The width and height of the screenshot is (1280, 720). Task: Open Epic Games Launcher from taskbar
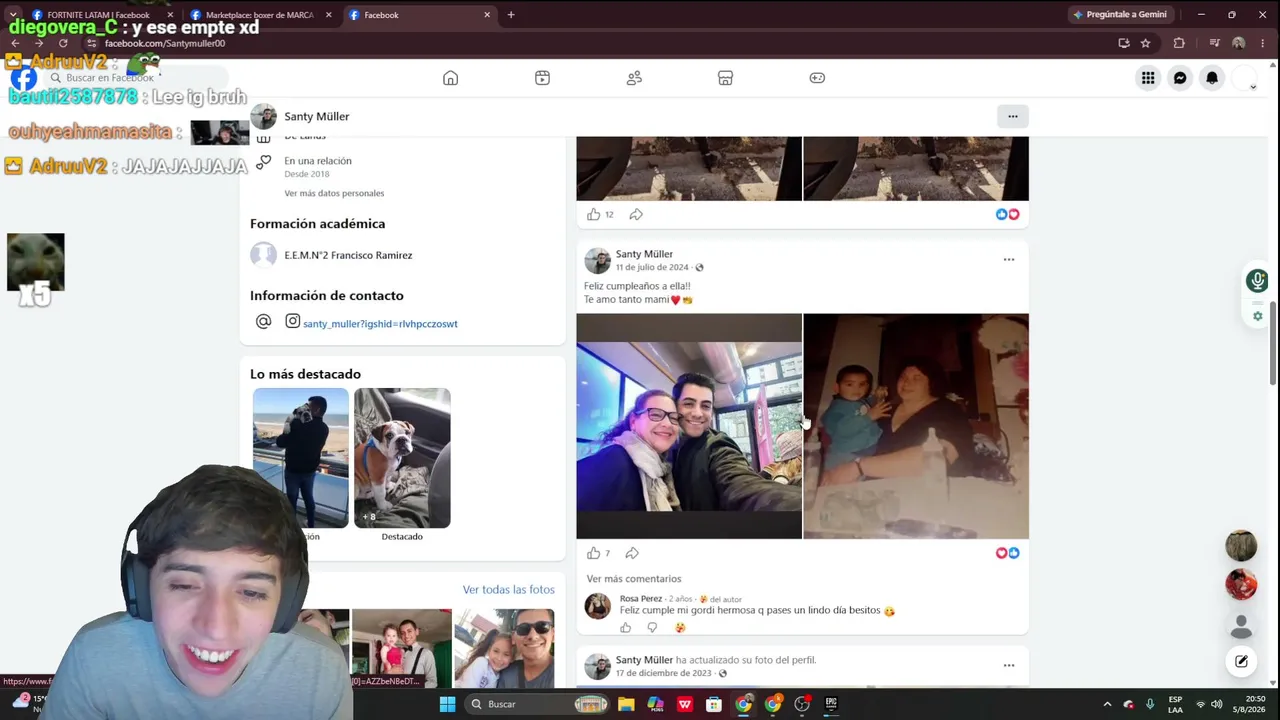point(831,704)
